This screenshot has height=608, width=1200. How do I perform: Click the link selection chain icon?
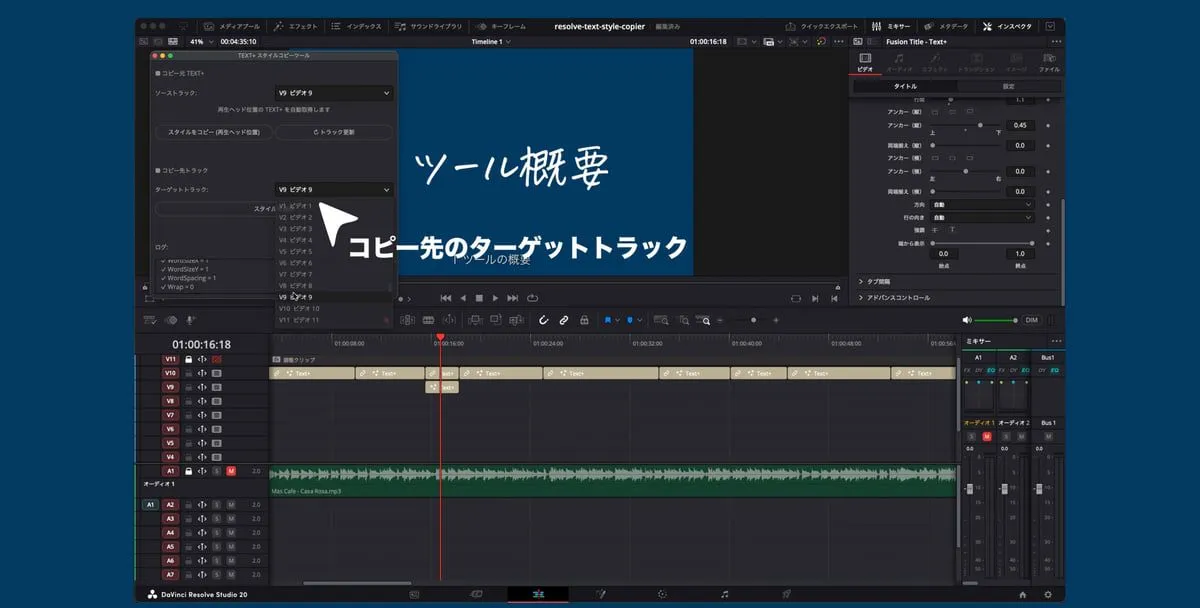[x=564, y=320]
